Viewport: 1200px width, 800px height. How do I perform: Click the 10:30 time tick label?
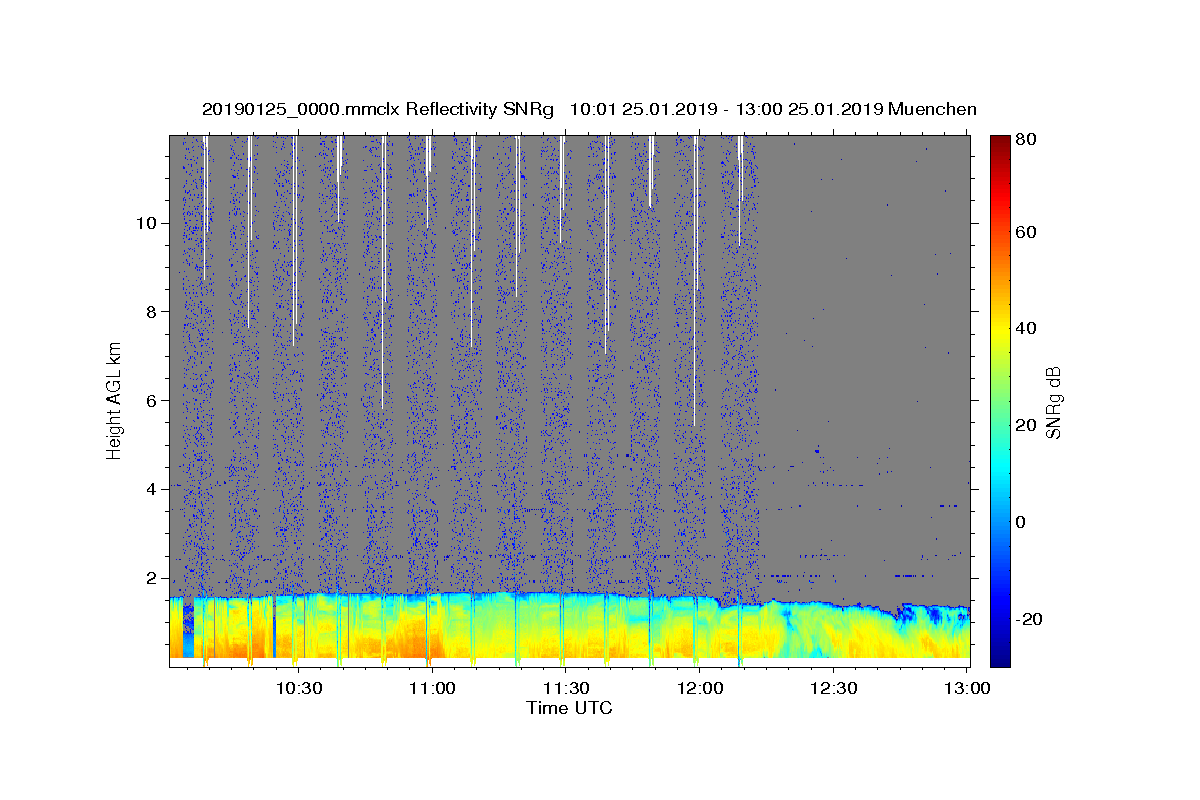tap(299, 688)
